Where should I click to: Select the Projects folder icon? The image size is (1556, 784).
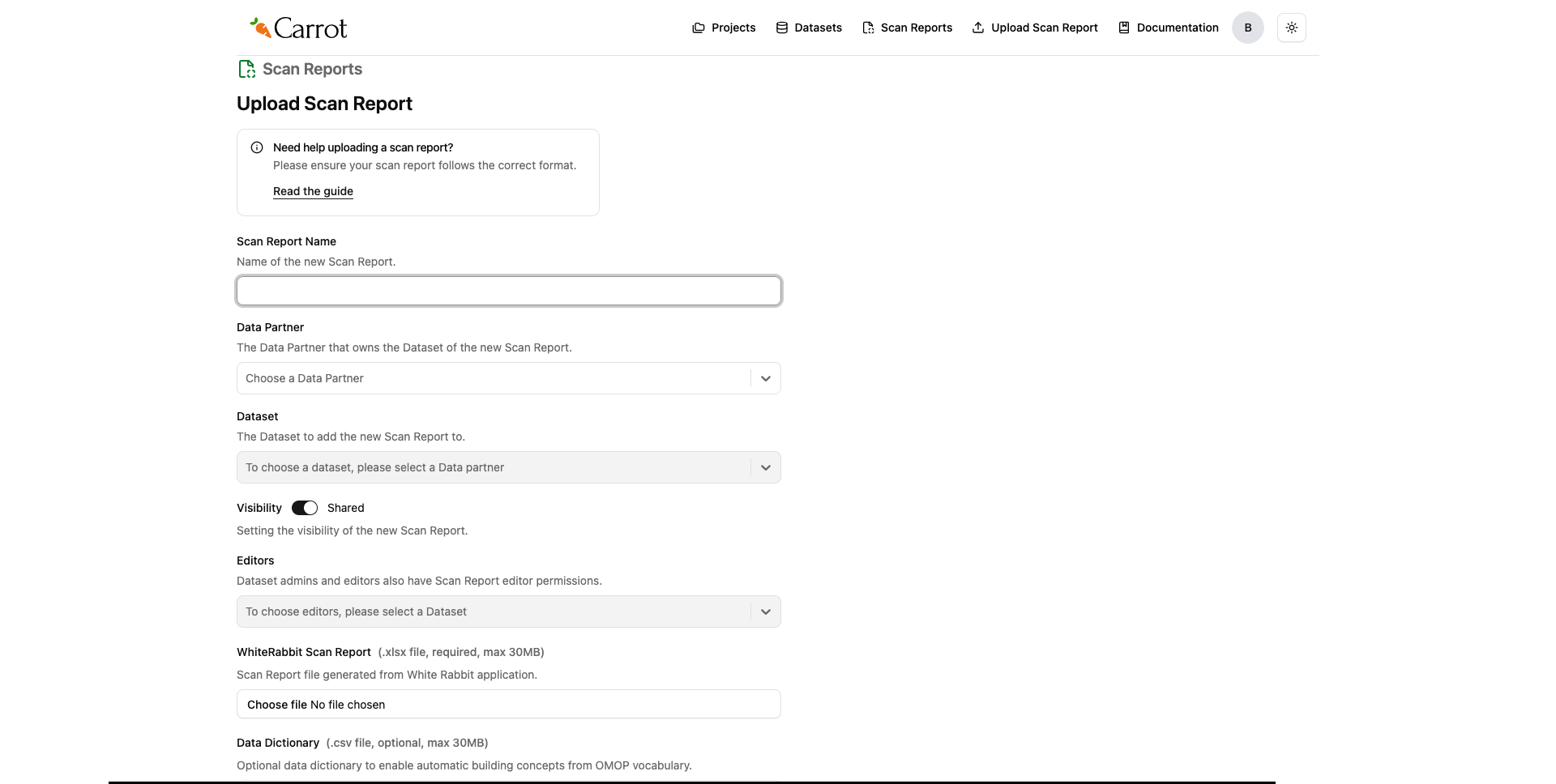(698, 28)
